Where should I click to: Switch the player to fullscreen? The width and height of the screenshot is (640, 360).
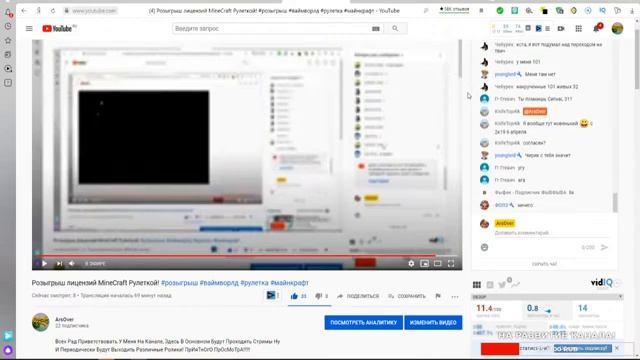click(451, 264)
